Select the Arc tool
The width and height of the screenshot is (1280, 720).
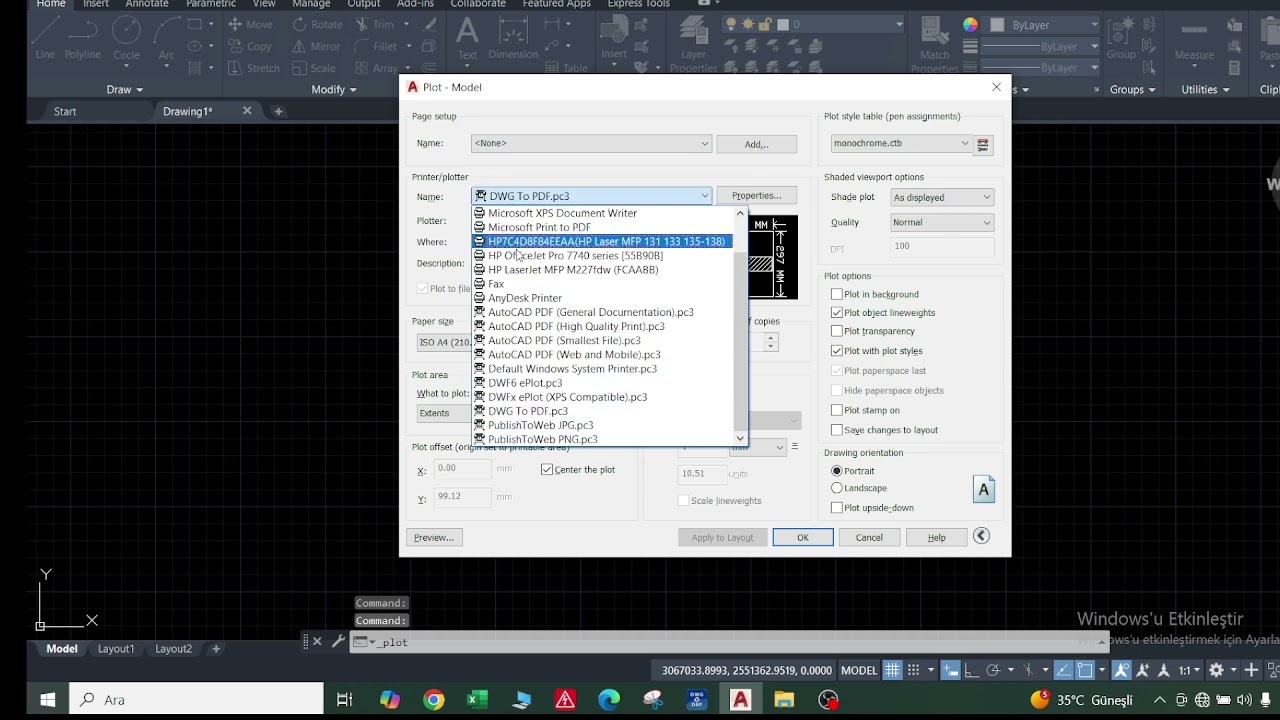click(166, 38)
